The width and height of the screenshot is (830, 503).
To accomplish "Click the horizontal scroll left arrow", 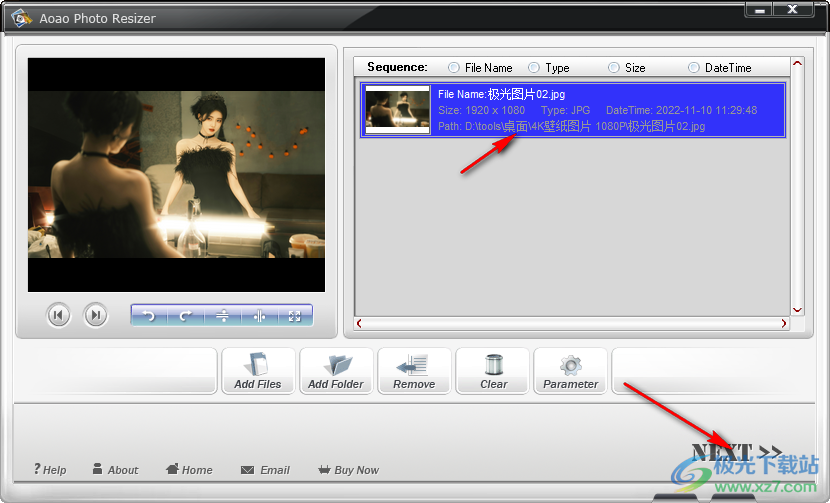I will click(359, 324).
